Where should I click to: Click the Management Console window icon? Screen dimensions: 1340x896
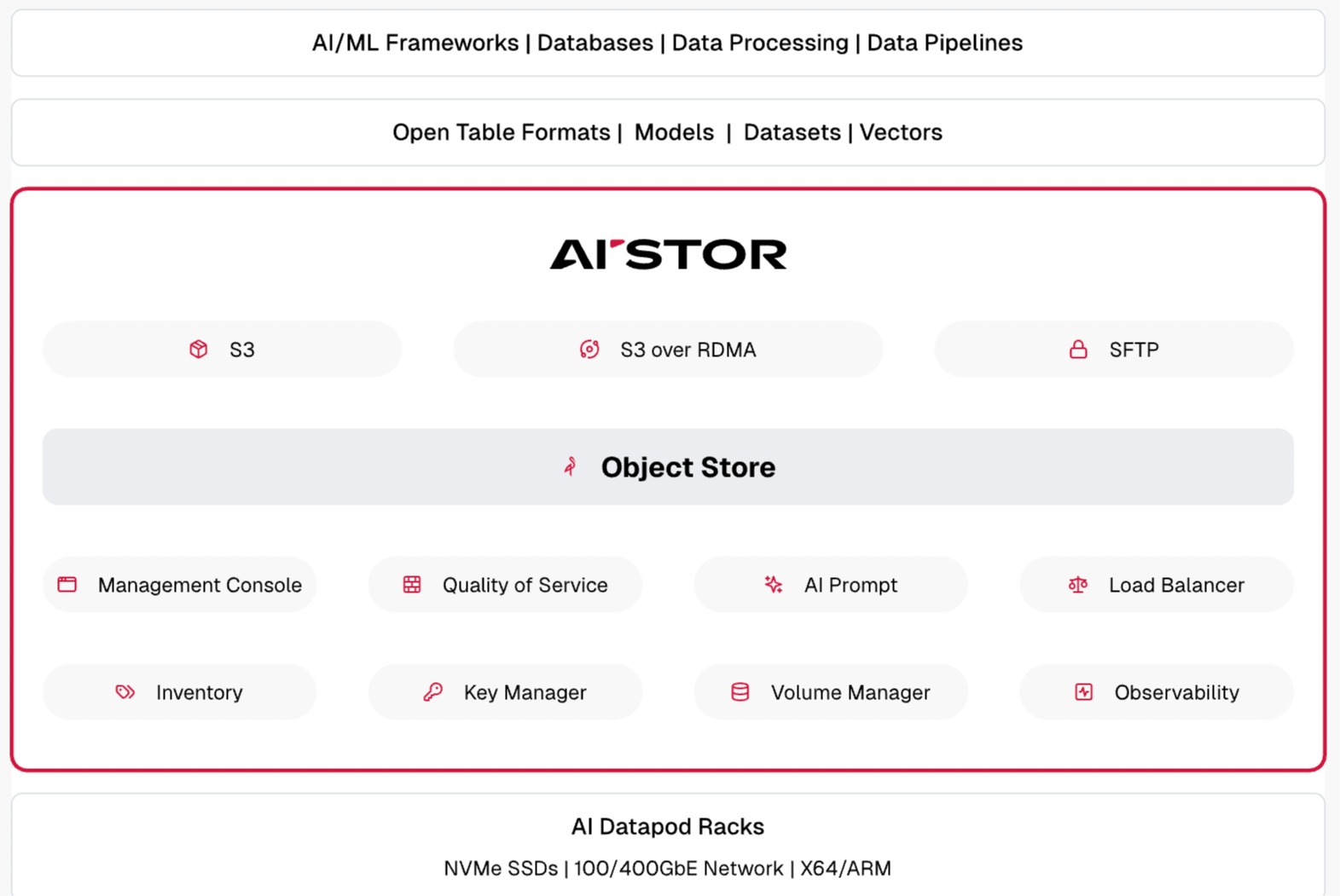coord(67,585)
